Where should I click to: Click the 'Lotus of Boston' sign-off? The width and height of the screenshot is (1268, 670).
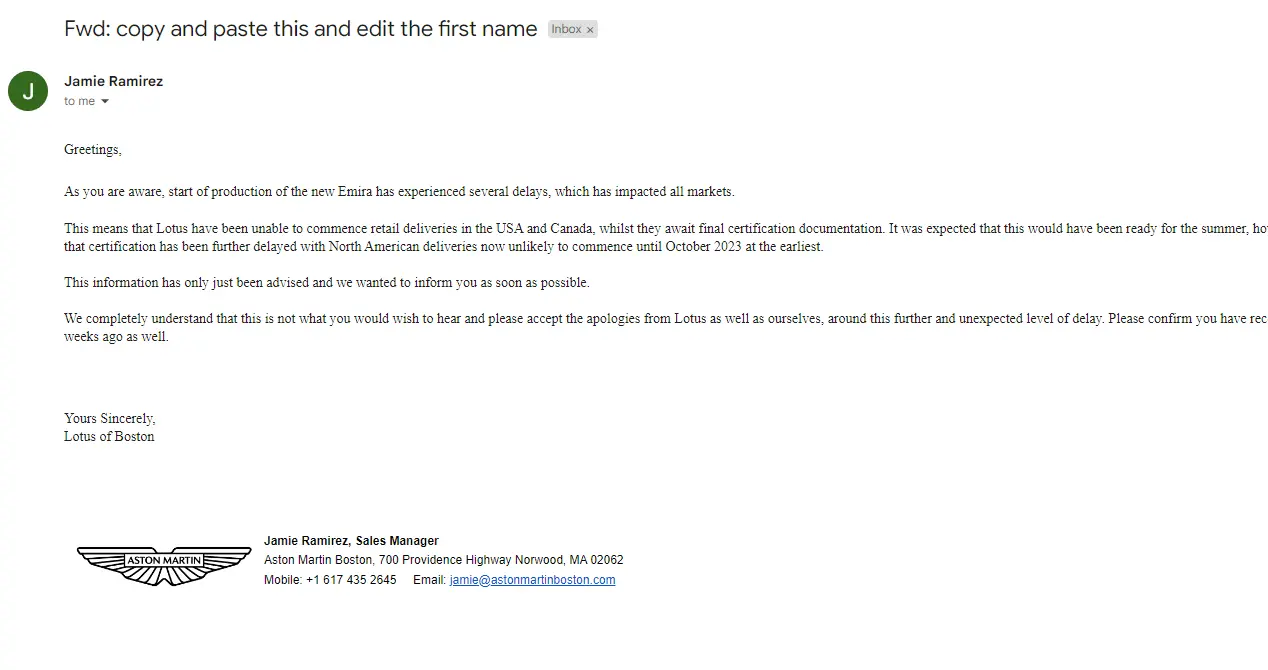[x=109, y=437]
